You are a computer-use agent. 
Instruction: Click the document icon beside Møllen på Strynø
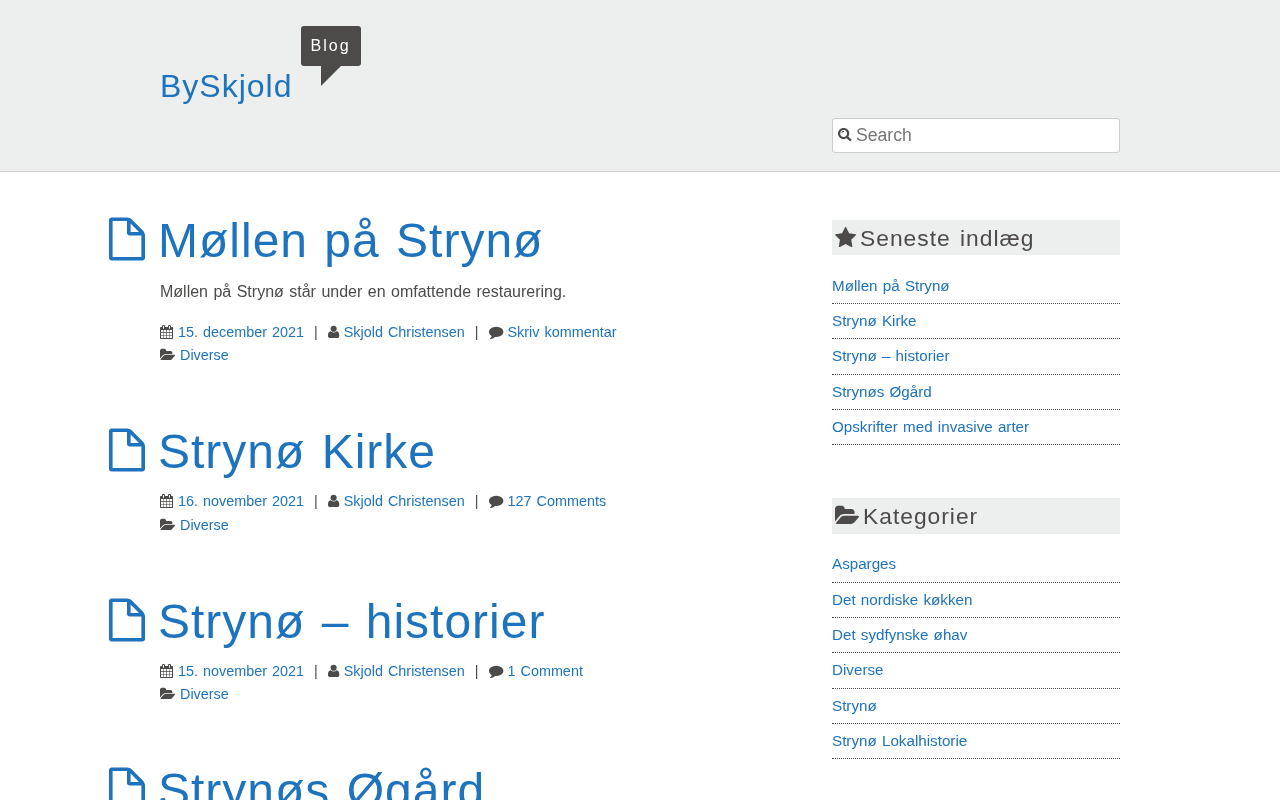tap(127, 240)
